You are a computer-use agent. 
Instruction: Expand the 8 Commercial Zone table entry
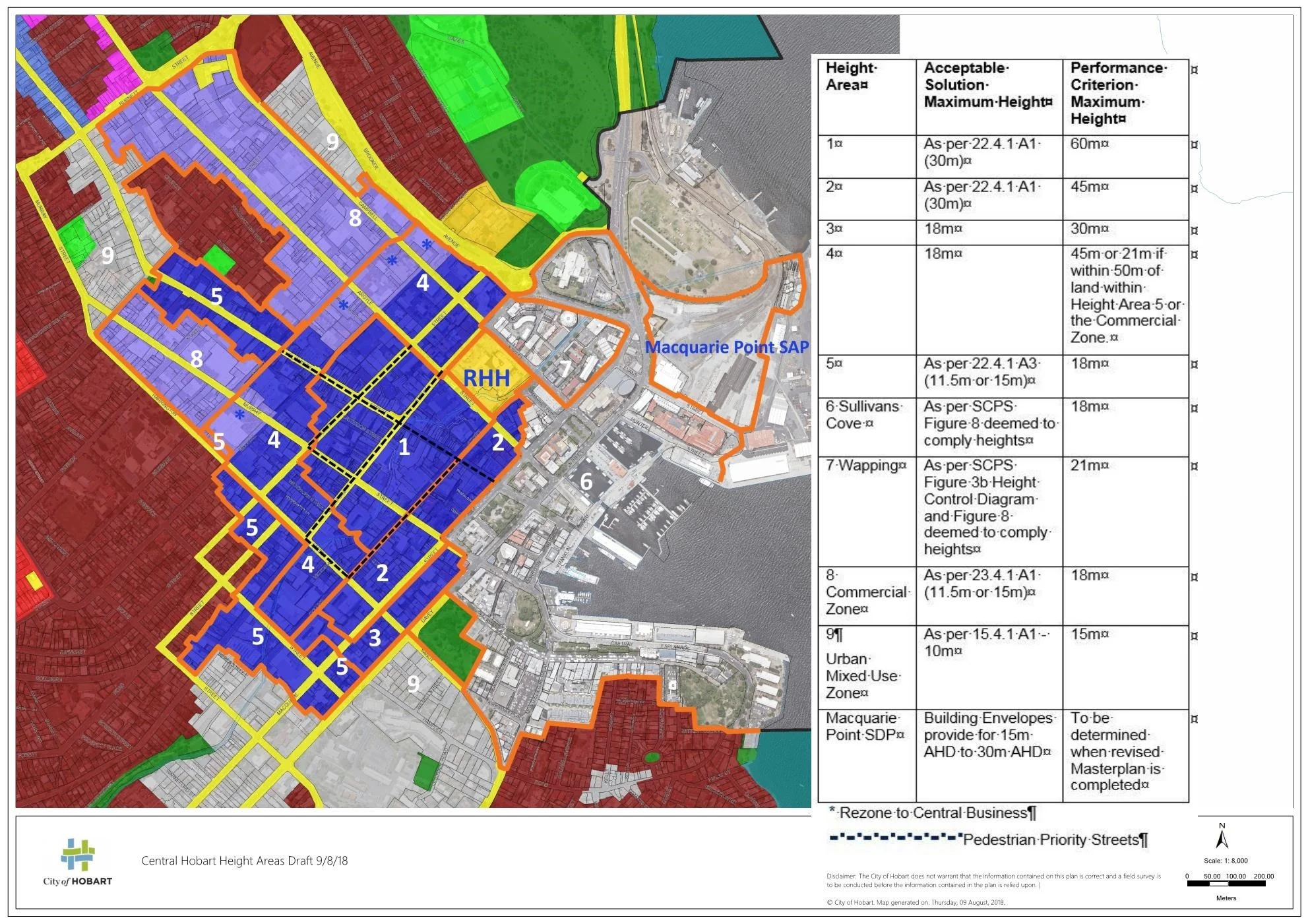867,592
